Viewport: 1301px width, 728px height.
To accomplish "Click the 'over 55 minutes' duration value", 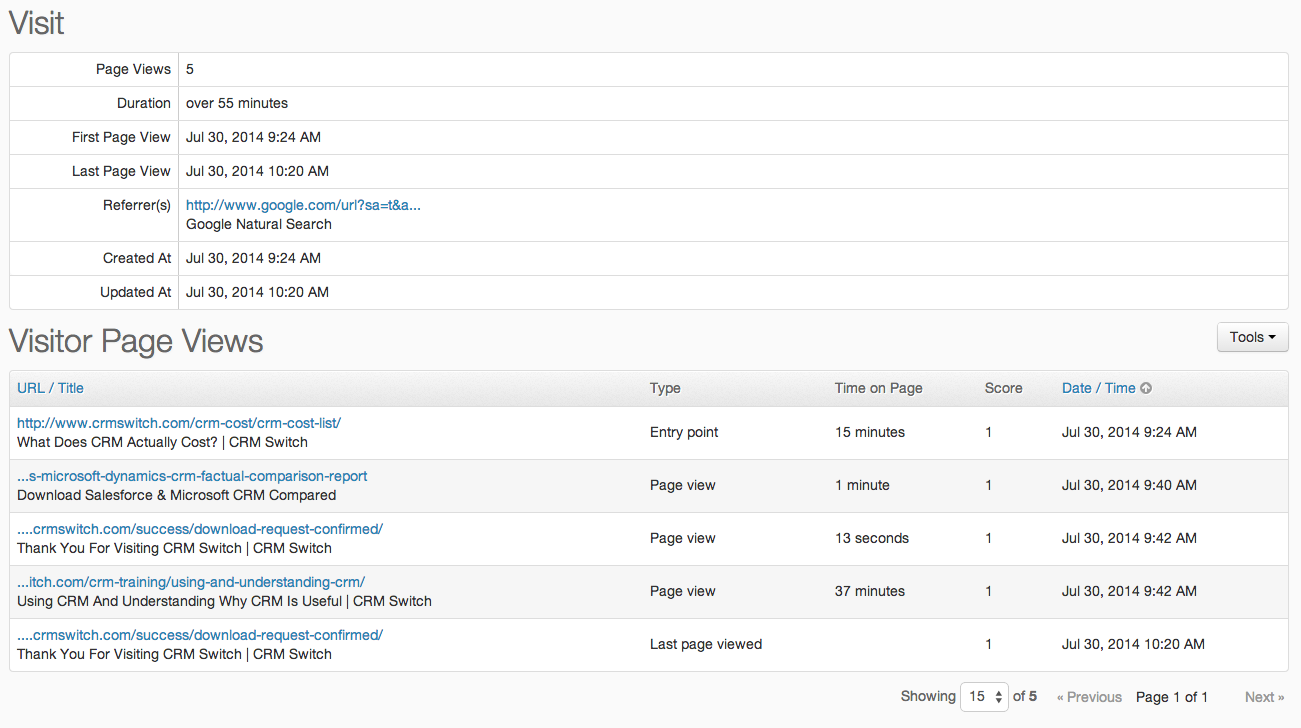I will coord(237,103).
